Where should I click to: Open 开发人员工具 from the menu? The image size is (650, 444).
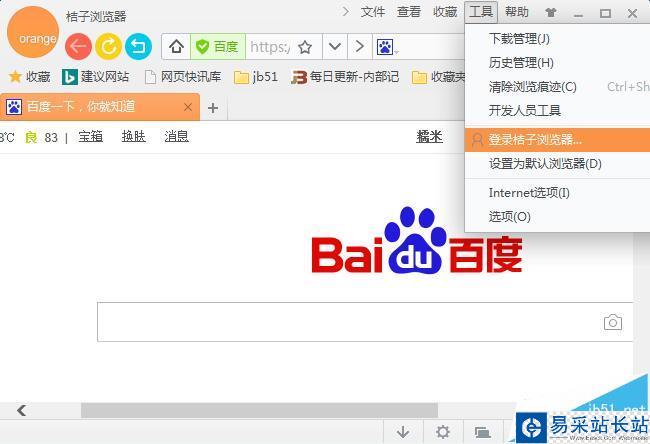558,111
